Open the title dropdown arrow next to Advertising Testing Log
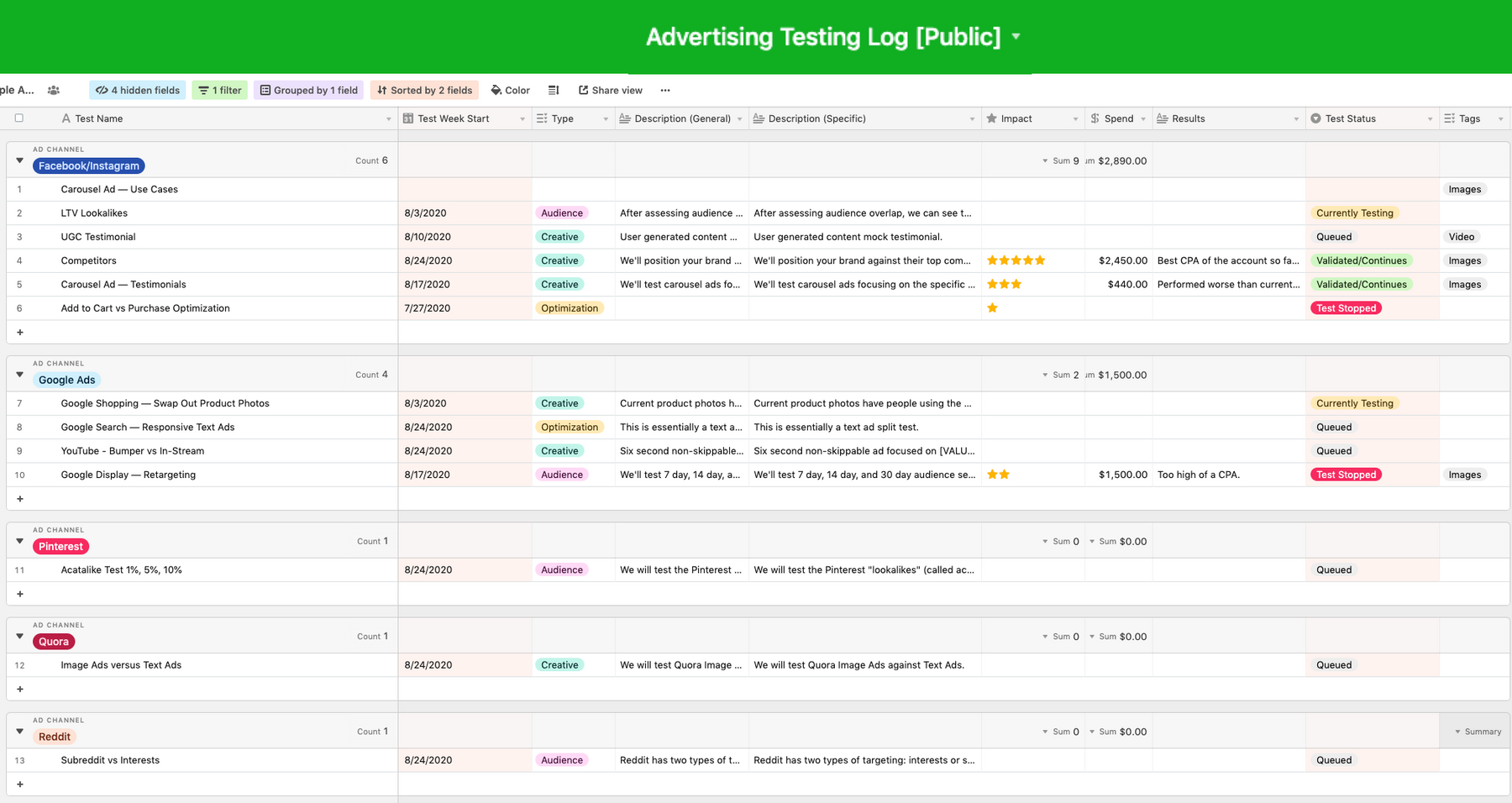1512x803 pixels. pos(1016,37)
